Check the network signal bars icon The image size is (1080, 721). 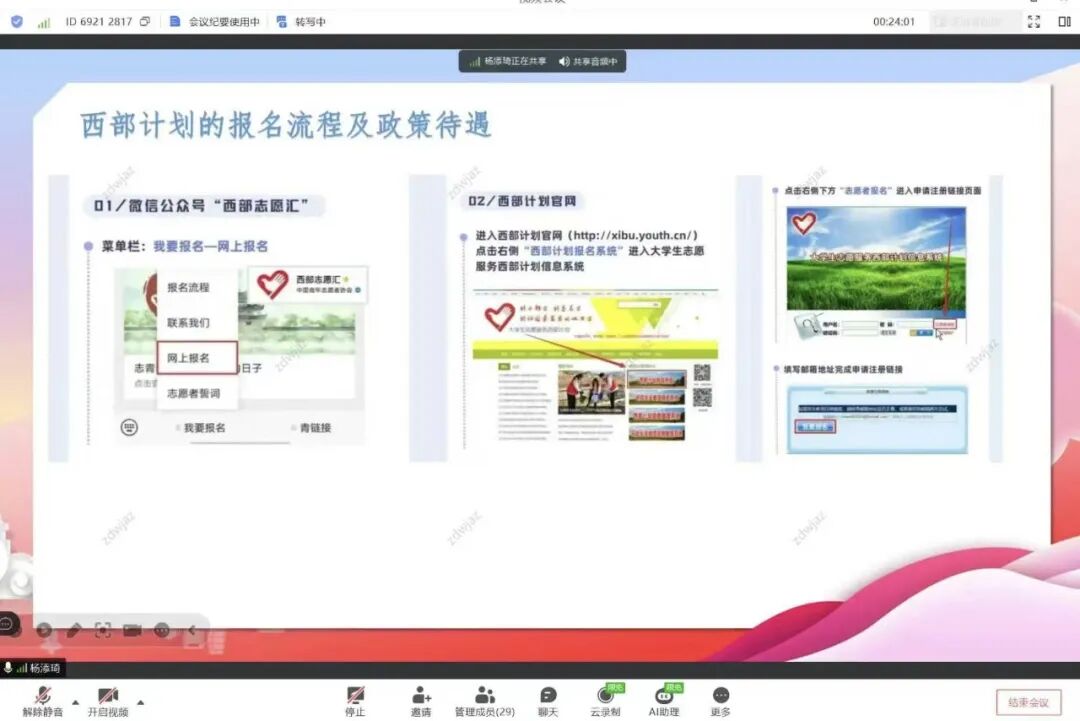point(43,22)
